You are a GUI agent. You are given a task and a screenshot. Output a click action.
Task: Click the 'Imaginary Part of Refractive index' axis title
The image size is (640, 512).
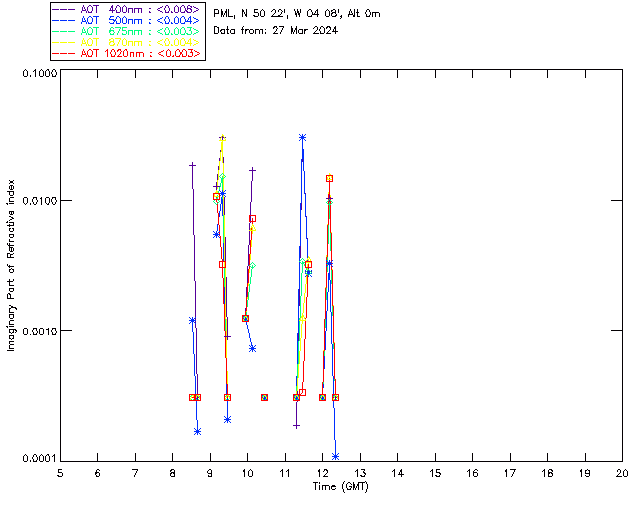[x=11, y=265]
